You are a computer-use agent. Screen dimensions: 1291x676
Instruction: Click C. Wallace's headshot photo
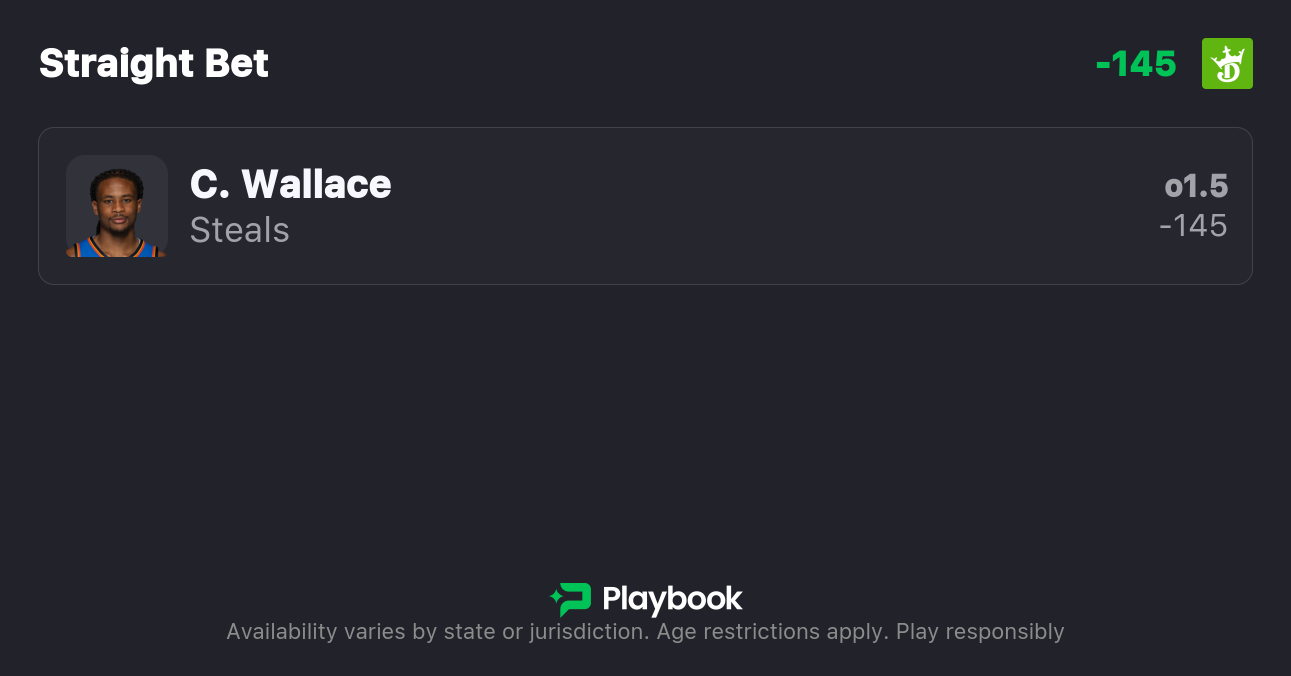coord(116,206)
